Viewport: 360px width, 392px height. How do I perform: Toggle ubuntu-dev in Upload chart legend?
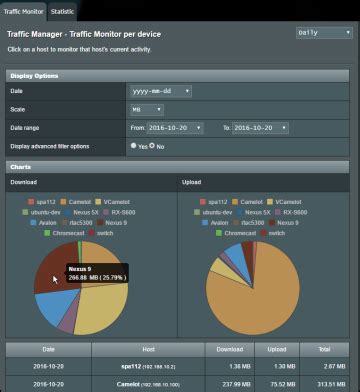point(213,212)
